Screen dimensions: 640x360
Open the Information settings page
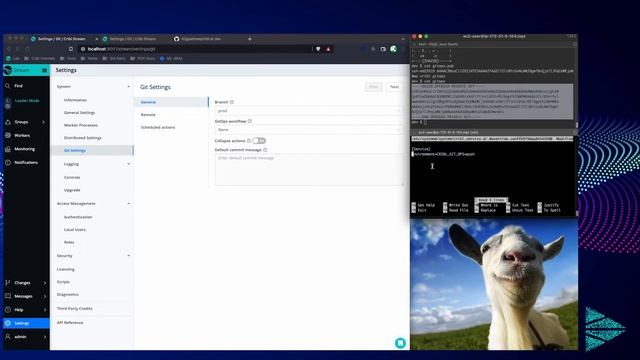(75, 100)
